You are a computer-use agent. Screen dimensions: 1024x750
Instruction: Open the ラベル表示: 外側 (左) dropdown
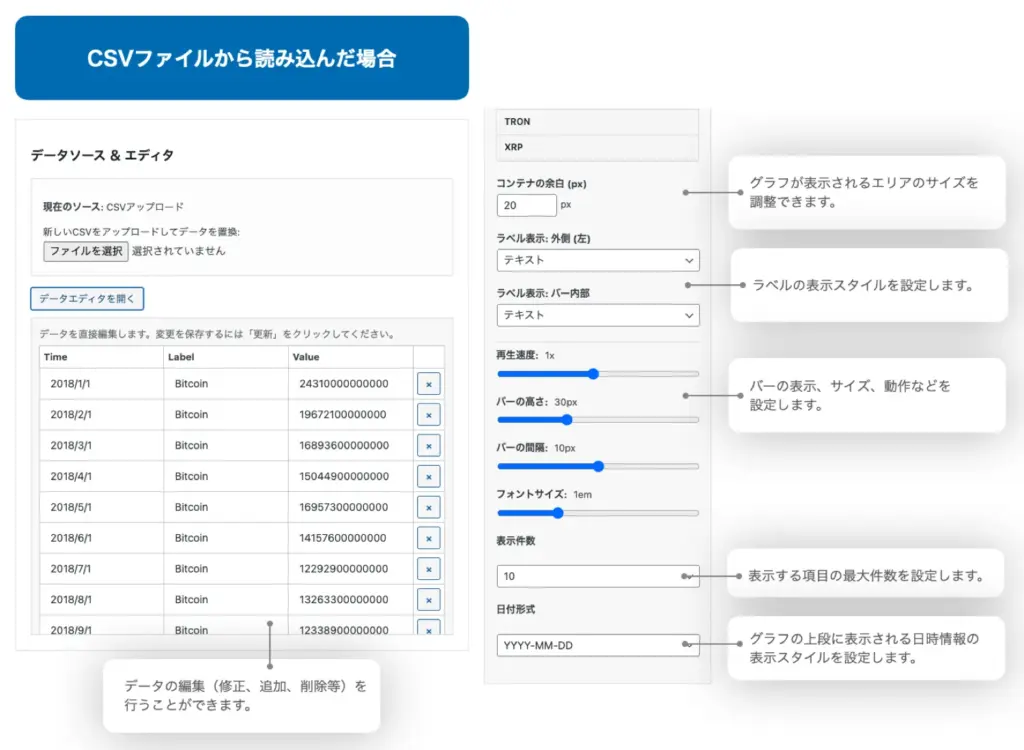pos(597,260)
